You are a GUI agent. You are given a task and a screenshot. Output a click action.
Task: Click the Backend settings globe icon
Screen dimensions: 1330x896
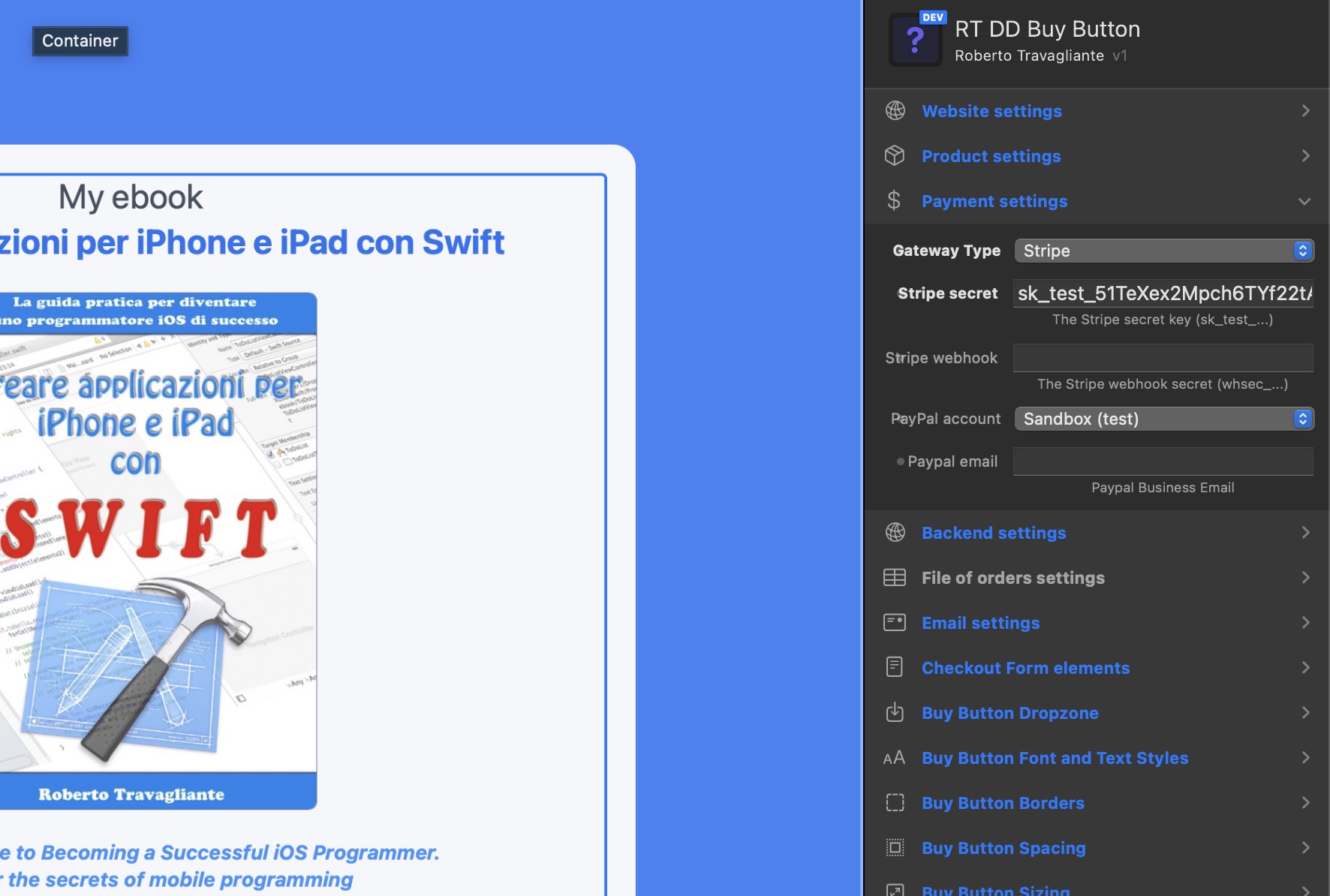[895, 533]
